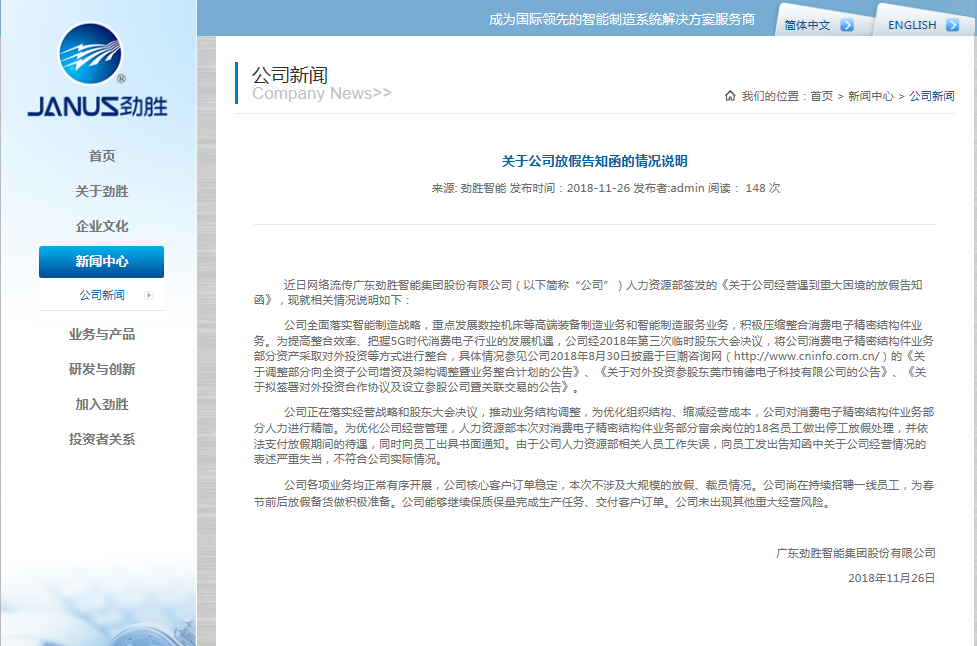
Task: Click the arrow icon beside ENGLISH
Action: coord(952,25)
